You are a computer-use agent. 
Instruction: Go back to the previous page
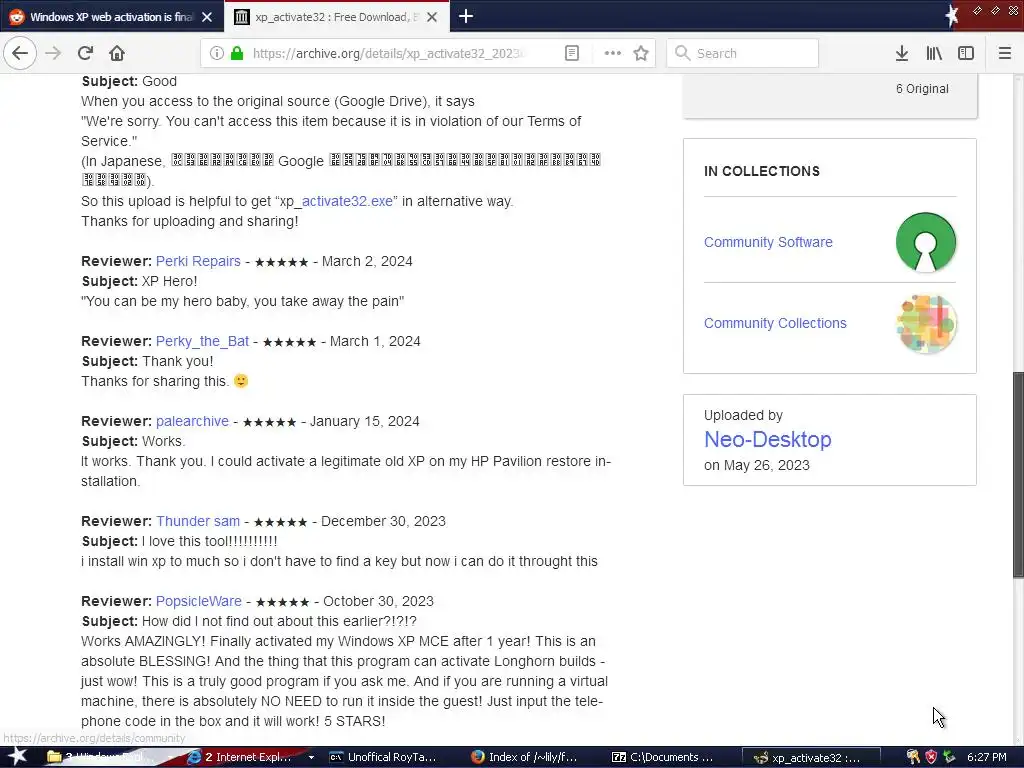pos(20,53)
